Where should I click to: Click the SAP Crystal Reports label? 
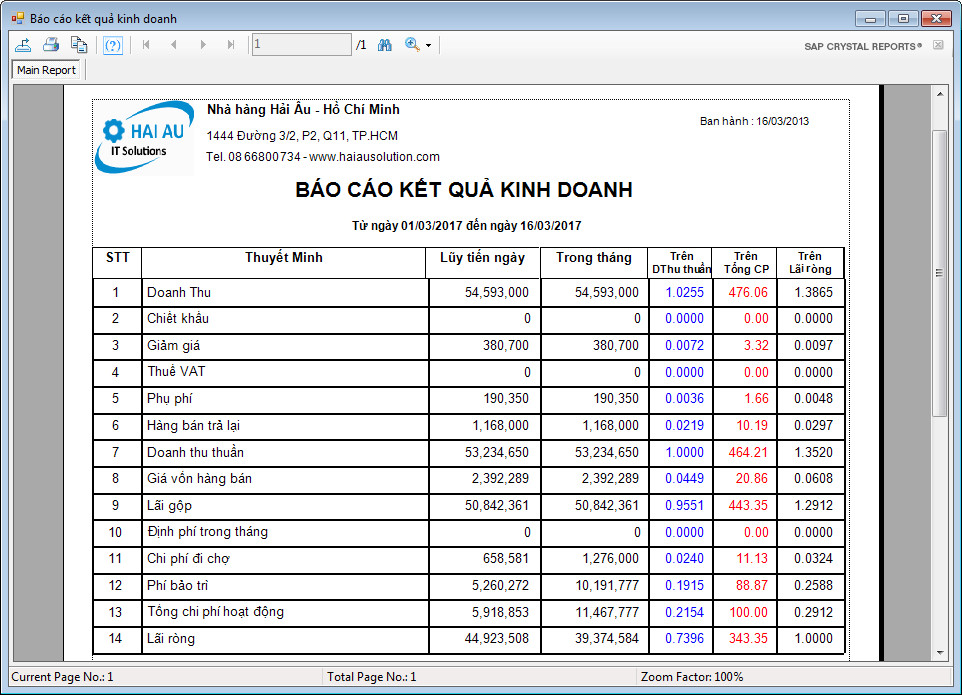(863, 47)
